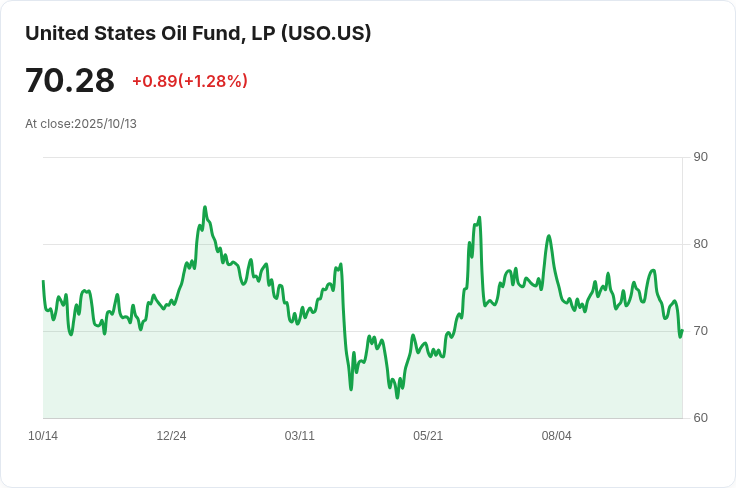
Task: Click the 70 label on the price axis
Action: tap(700, 331)
